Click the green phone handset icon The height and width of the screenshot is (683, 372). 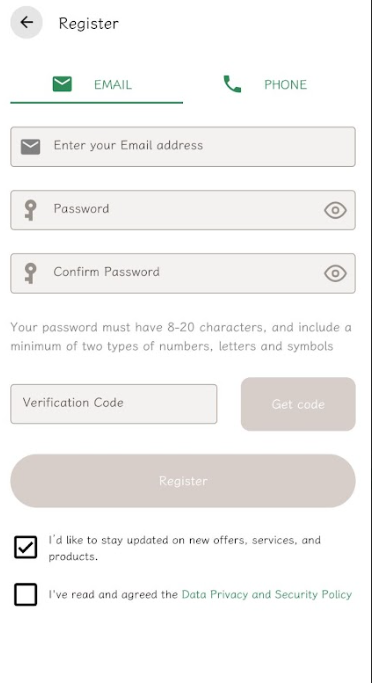point(232,84)
